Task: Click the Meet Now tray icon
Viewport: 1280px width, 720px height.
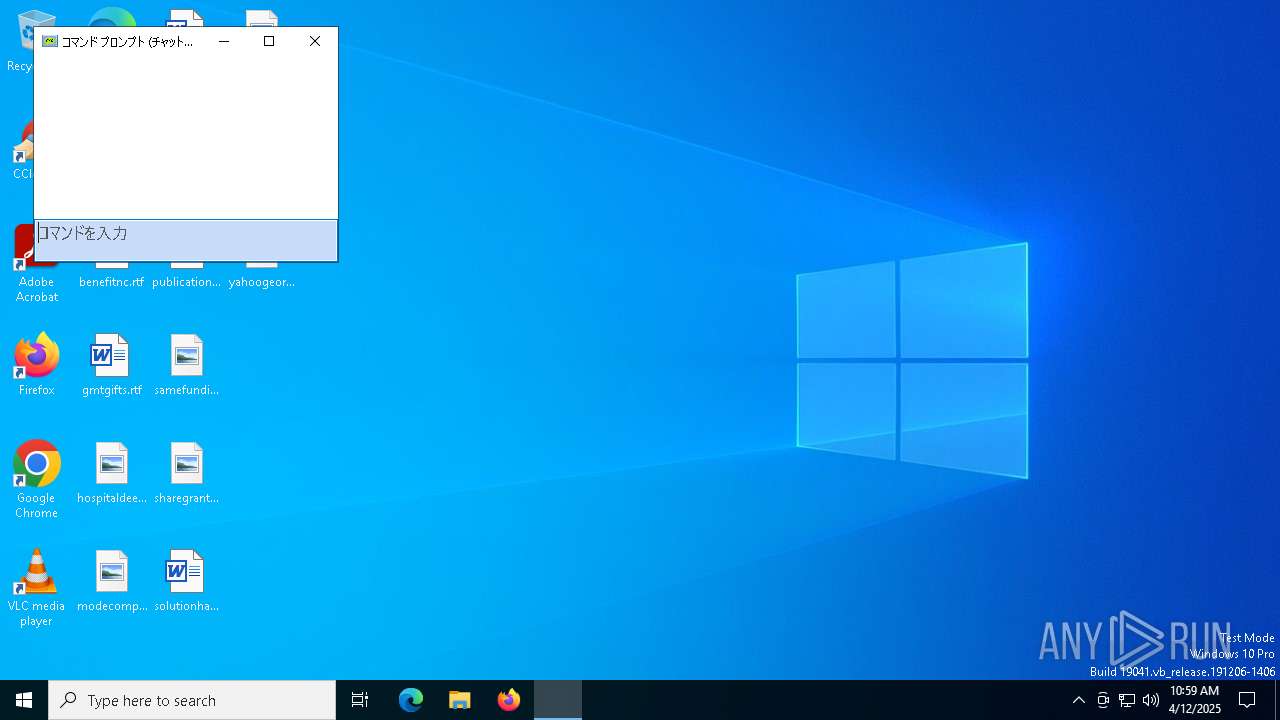Action: (x=1102, y=700)
